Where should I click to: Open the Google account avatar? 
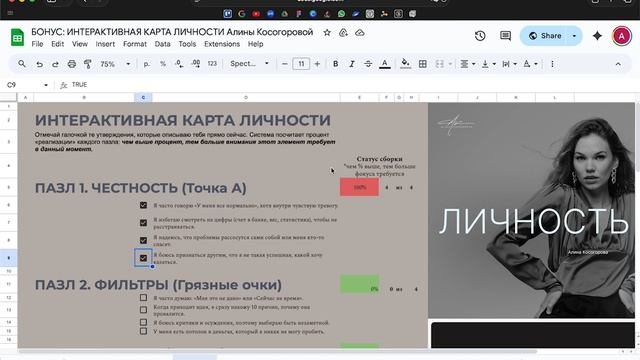(x=622, y=36)
